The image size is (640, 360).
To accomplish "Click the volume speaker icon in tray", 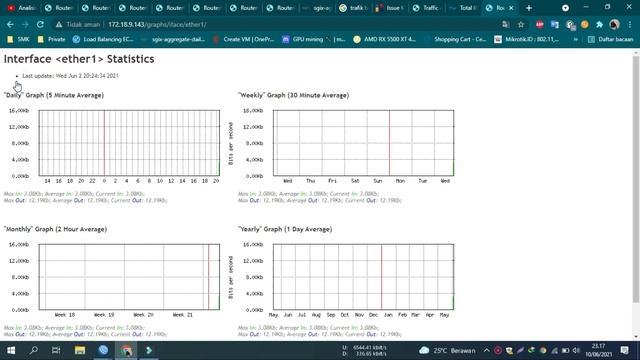I will coord(576,350).
